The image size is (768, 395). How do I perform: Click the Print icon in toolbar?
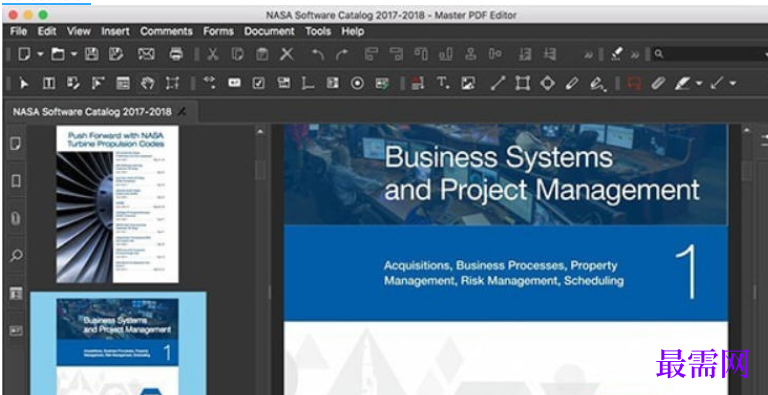tap(176, 54)
